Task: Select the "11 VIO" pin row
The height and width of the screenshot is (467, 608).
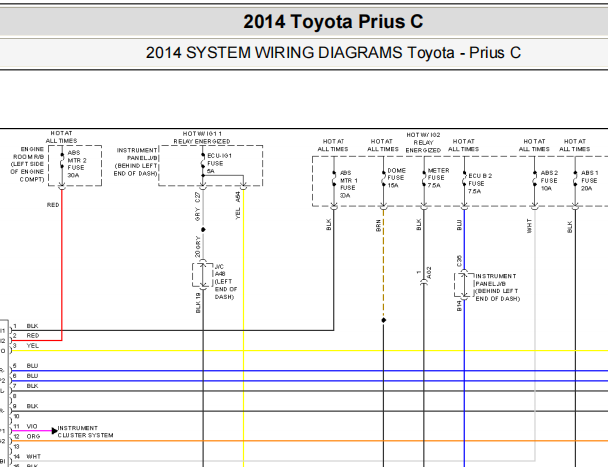Action: pos(26,426)
